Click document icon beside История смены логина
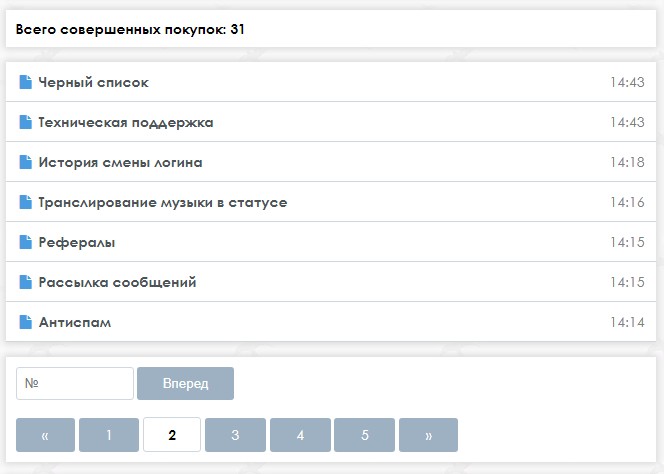The width and height of the screenshot is (664, 474). pos(25,162)
